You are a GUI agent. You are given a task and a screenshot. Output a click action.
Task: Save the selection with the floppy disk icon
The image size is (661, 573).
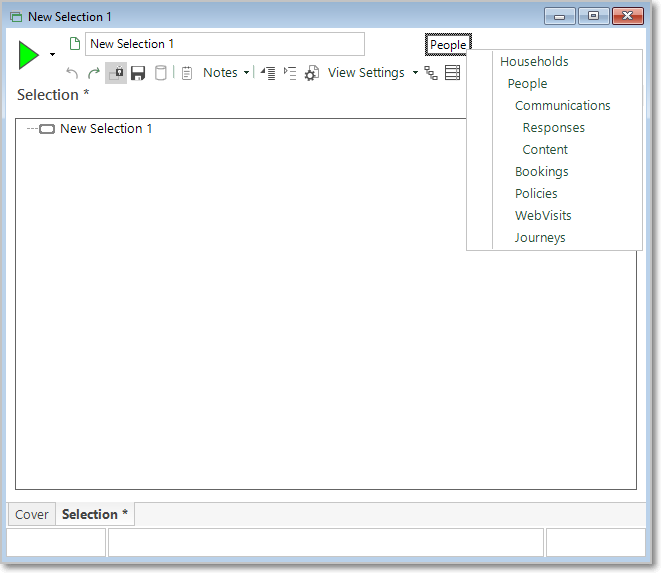pyautogui.click(x=138, y=73)
